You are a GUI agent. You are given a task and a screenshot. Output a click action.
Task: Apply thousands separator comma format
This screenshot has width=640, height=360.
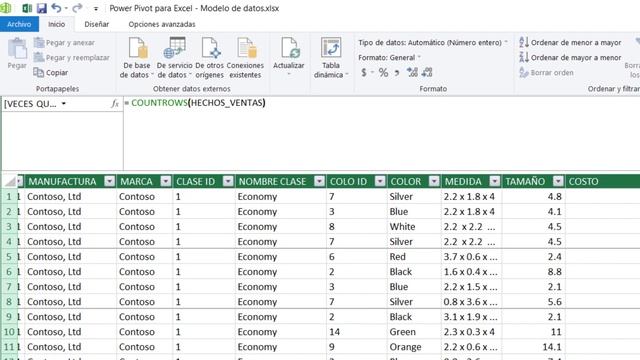pos(397,73)
